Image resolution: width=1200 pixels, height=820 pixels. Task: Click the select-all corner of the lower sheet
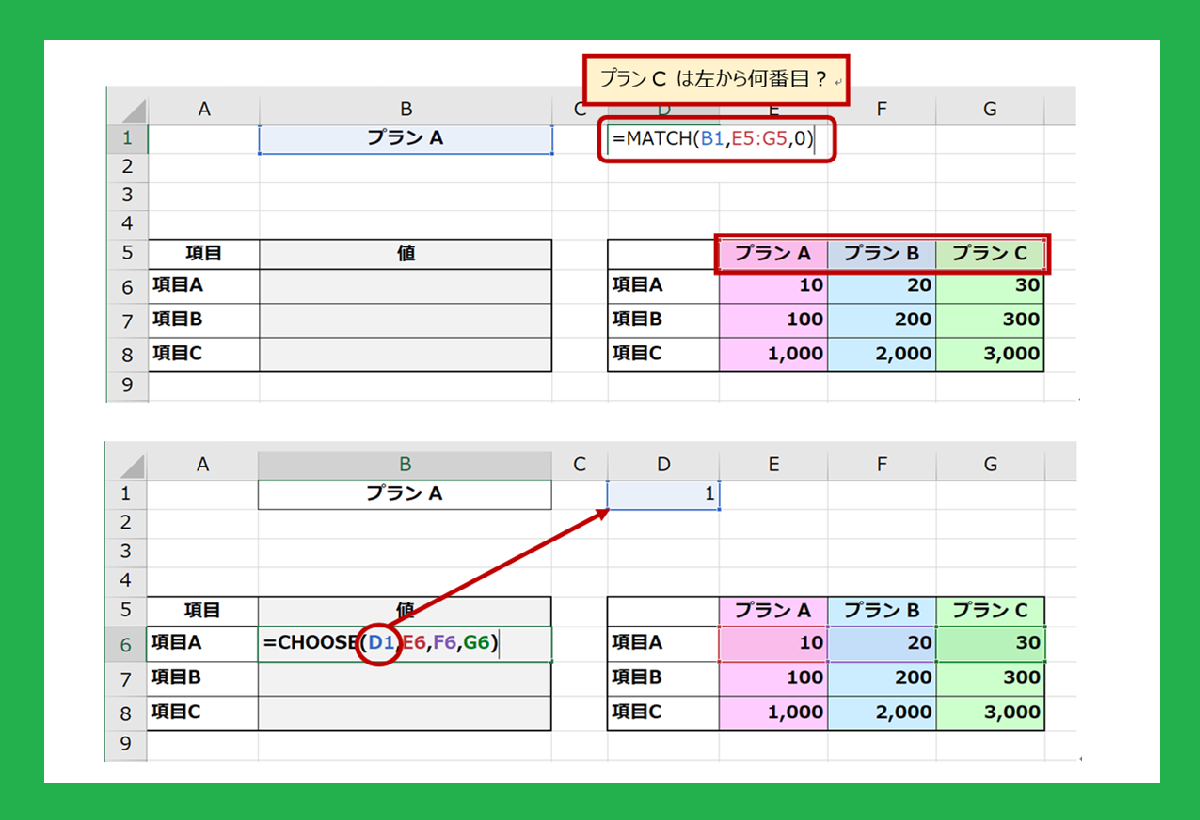tap(125, 463)
